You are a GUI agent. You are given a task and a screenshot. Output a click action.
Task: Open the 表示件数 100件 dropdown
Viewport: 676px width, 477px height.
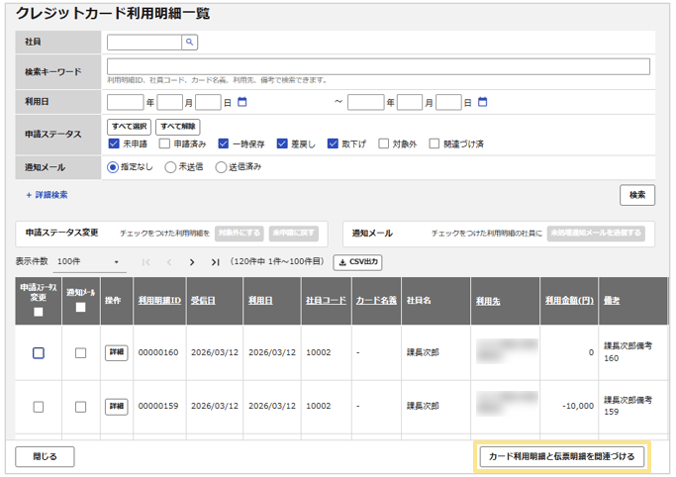89,262
